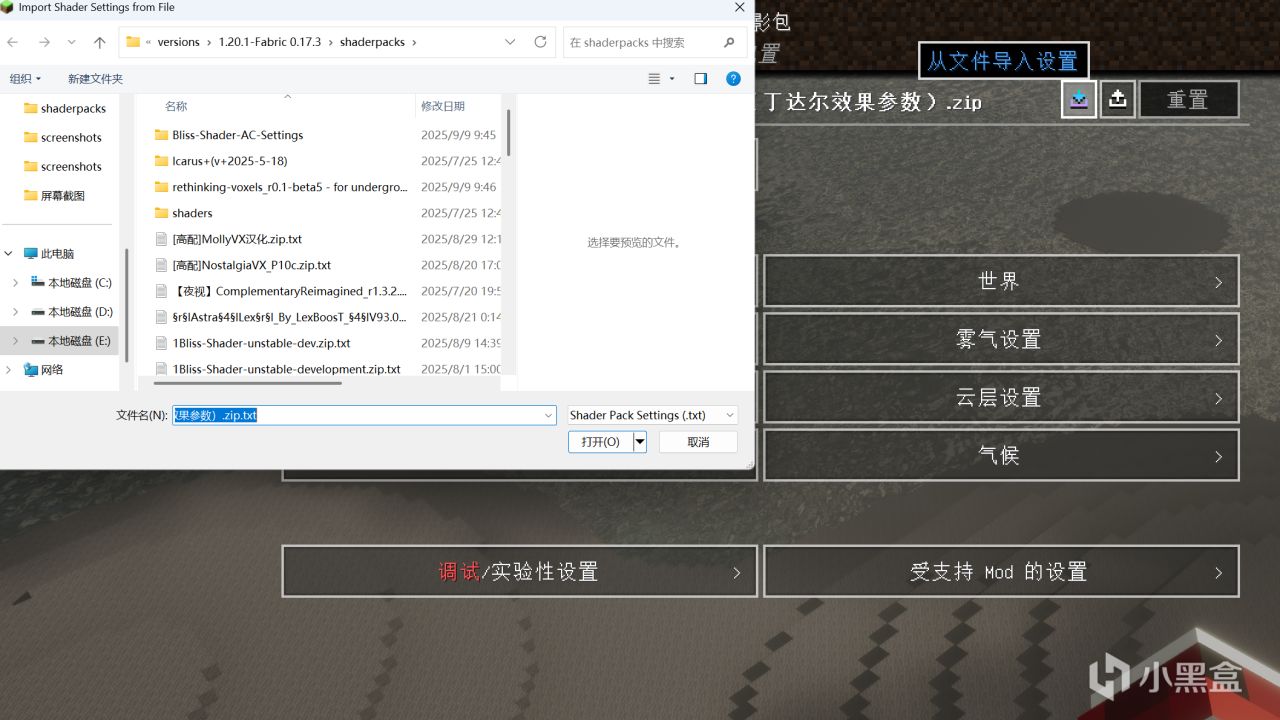
Task: Refresh the shaderpacks folder listing
Action: pos(541,42)
